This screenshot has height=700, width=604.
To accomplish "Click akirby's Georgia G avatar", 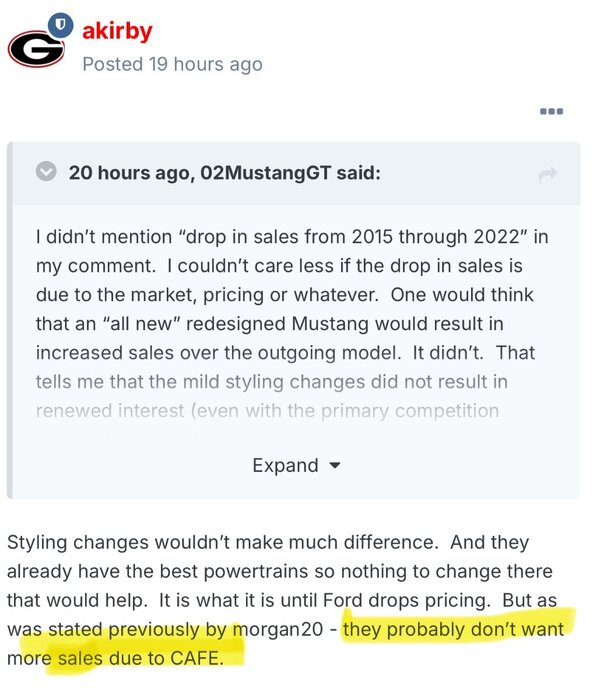I will click(34, 47).
